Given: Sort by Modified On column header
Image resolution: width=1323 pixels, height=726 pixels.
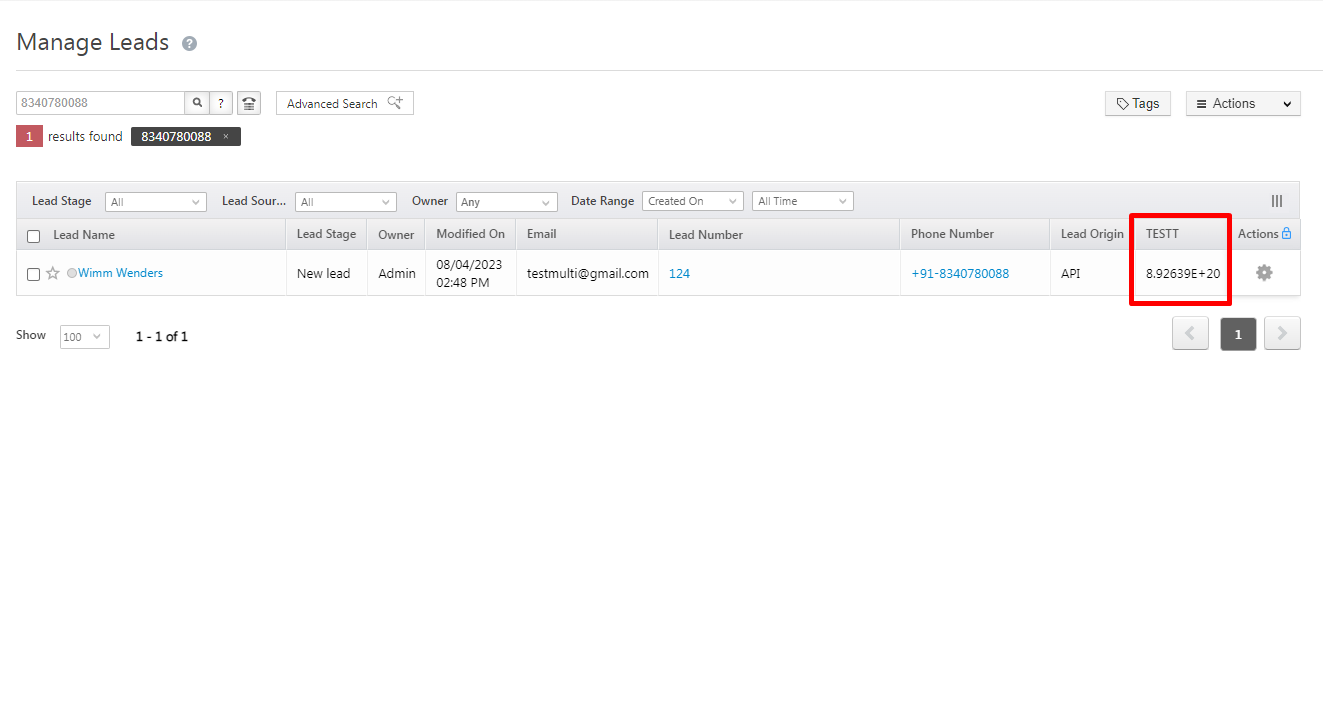Looking at the screenshot, I should [x=470, y=234].
